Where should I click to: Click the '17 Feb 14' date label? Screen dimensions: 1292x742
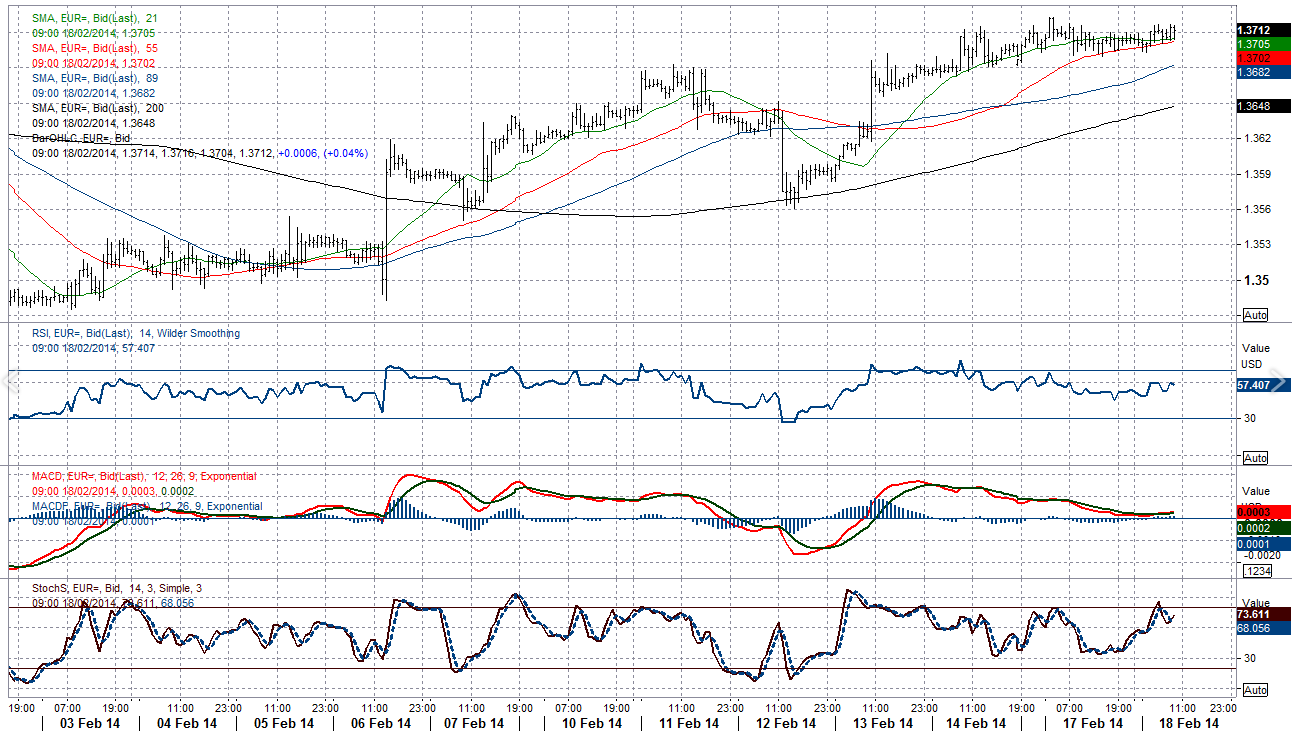1093,723
